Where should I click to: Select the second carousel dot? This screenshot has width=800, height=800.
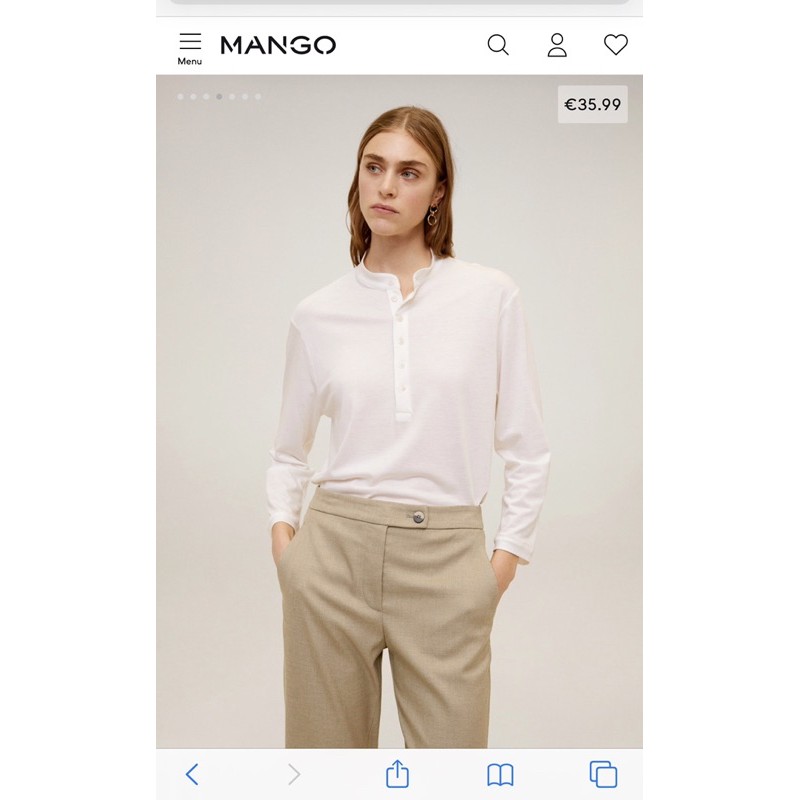point(193,96)
